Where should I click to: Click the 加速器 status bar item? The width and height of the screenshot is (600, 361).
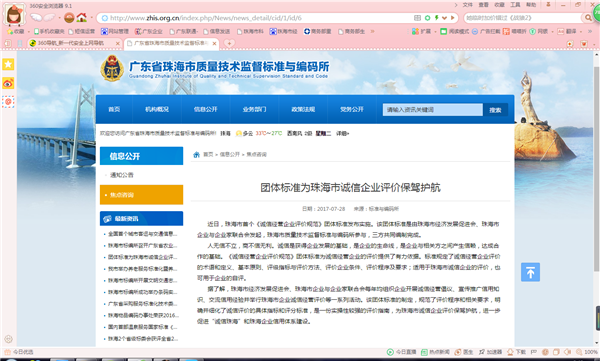point(490,352)
